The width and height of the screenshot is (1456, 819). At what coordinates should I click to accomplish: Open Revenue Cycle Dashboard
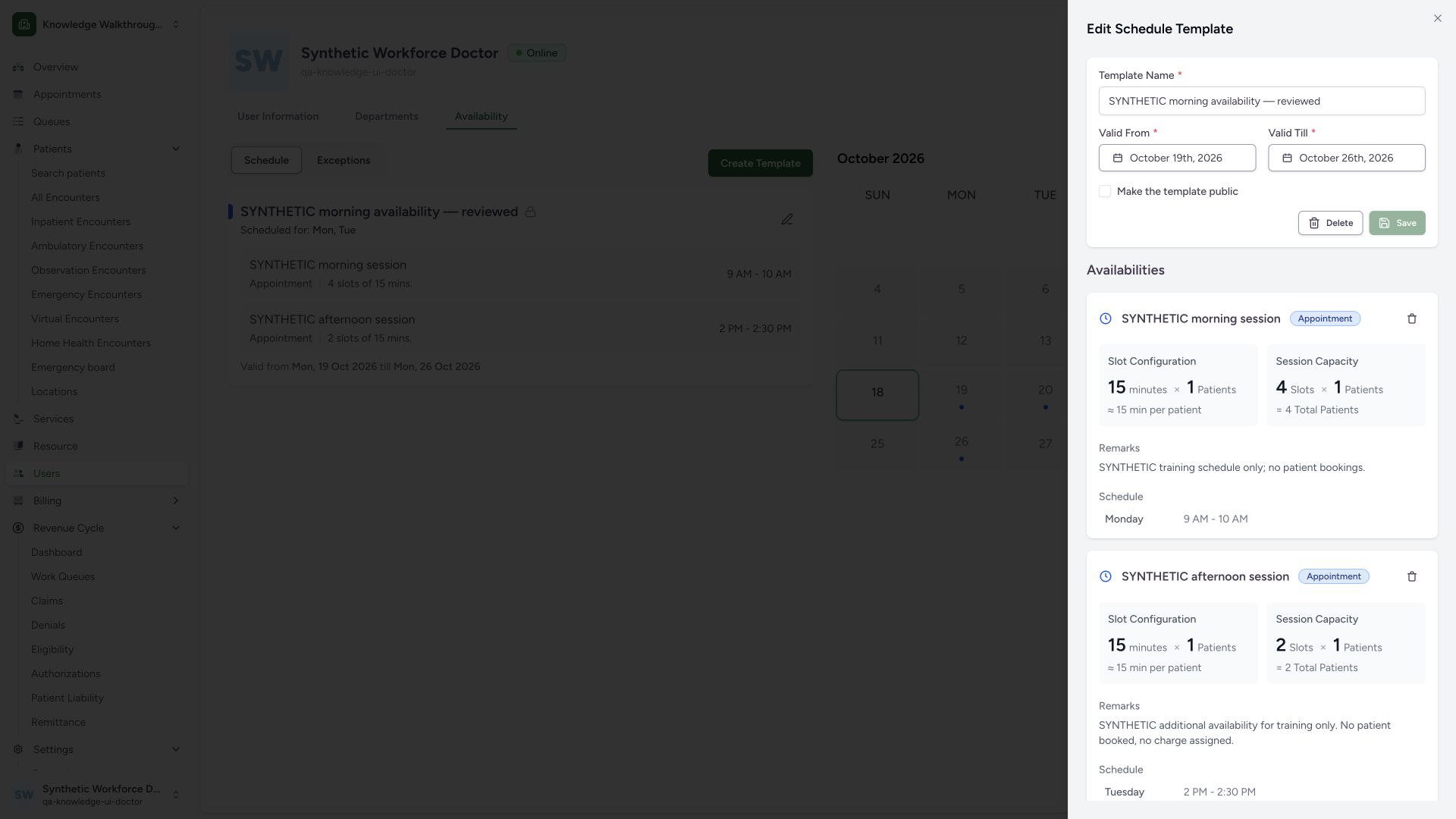(x=56, y=552)
